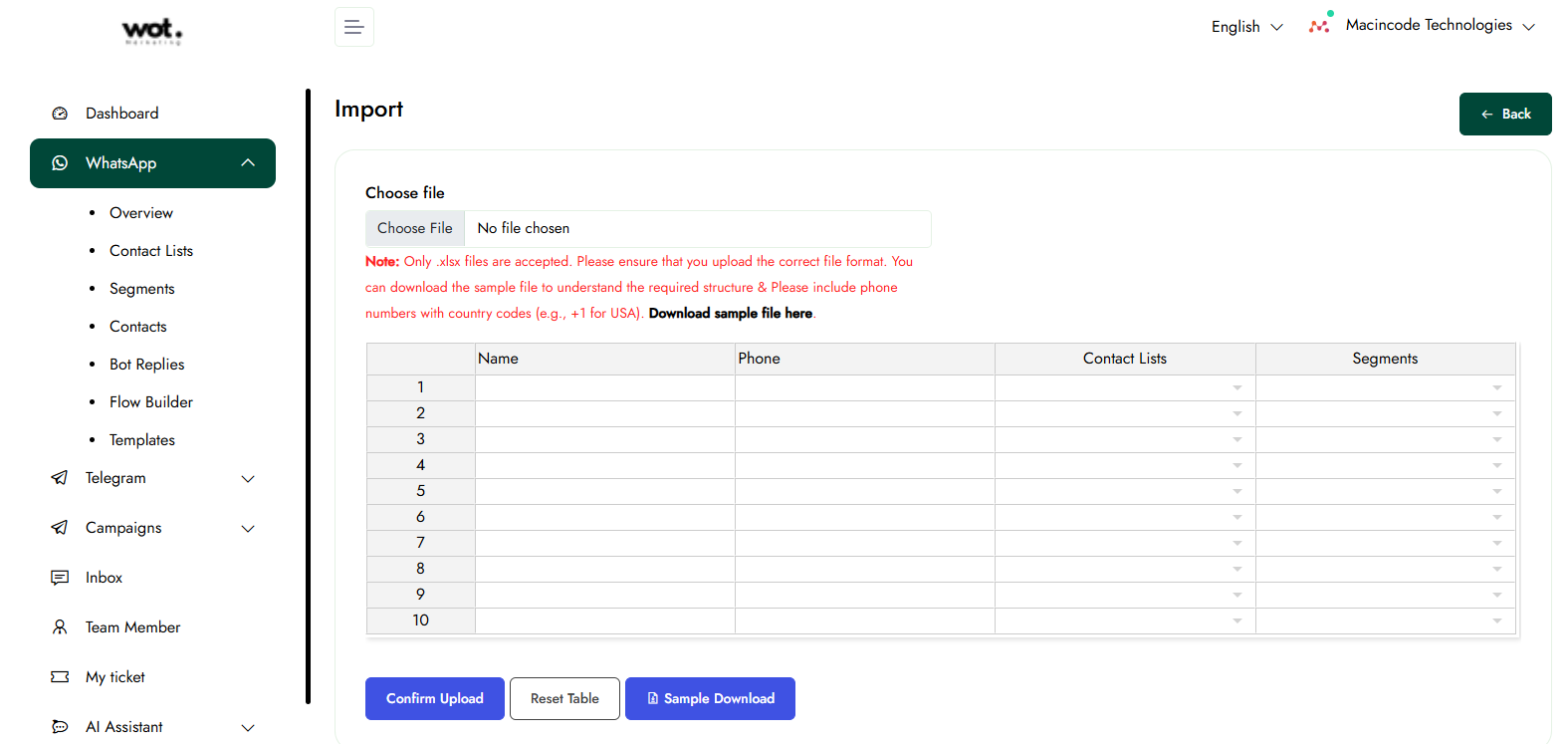The width and height of the screenshot is (1568, 744).
Task: Click the Choose File button
Action: click(415, 228)
